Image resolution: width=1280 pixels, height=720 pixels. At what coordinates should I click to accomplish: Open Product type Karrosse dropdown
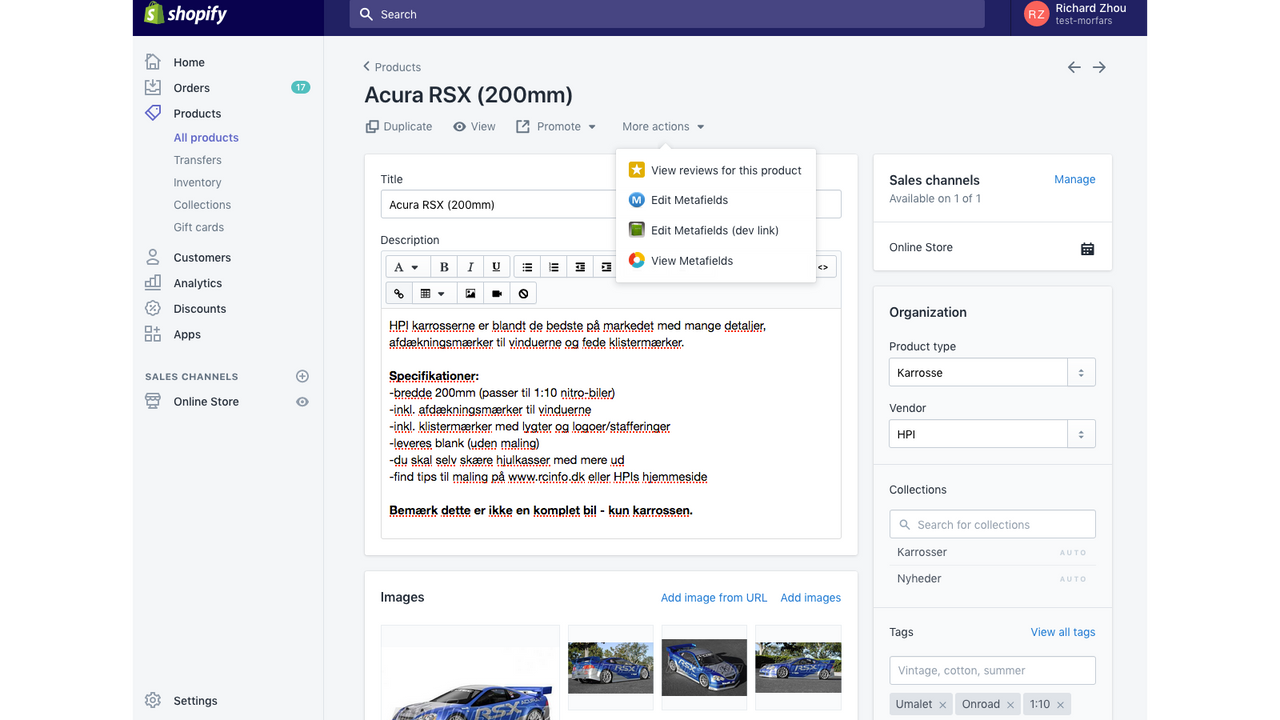click(x=992, y=372)
